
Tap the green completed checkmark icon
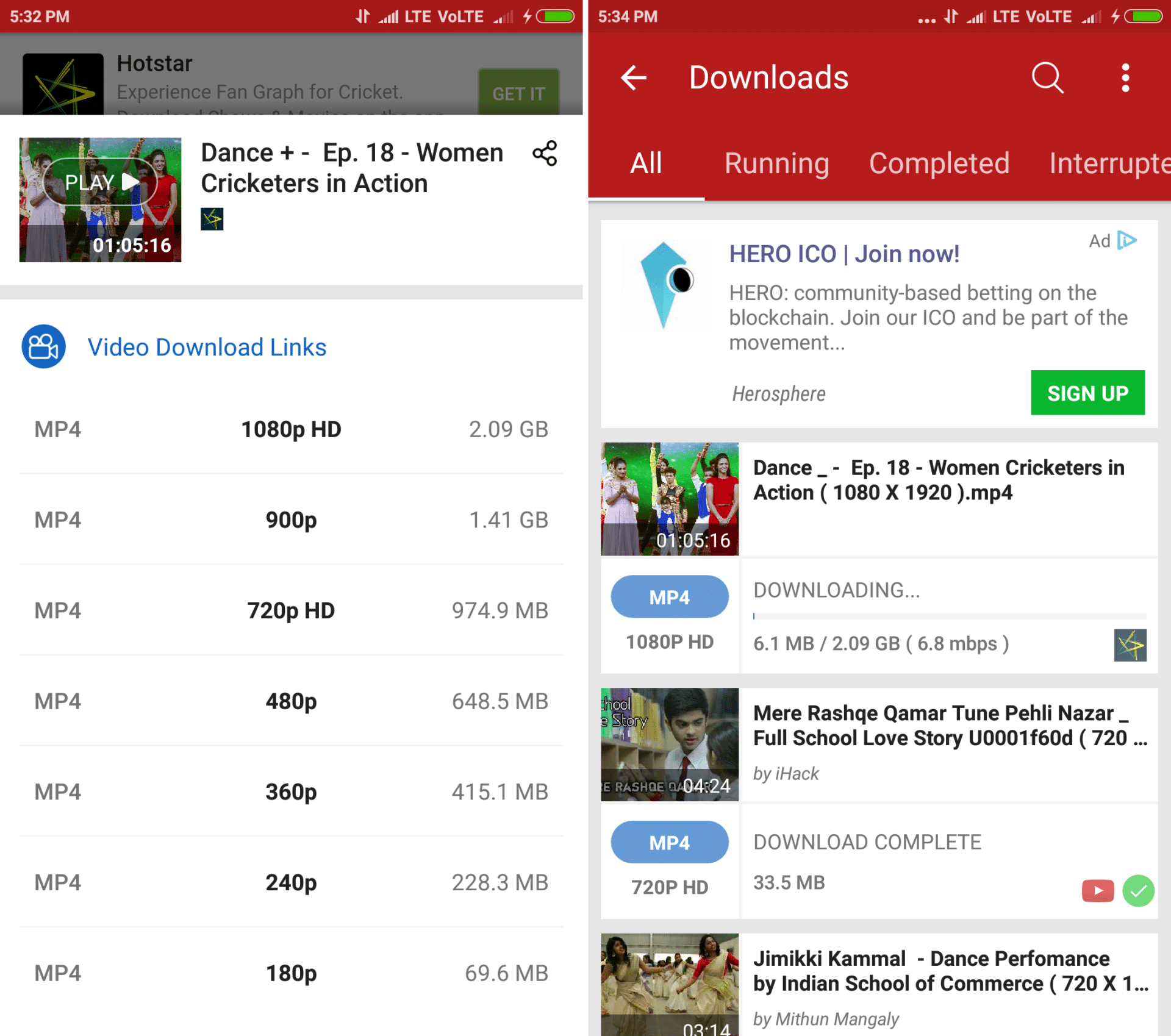(x=1138, y=890)
